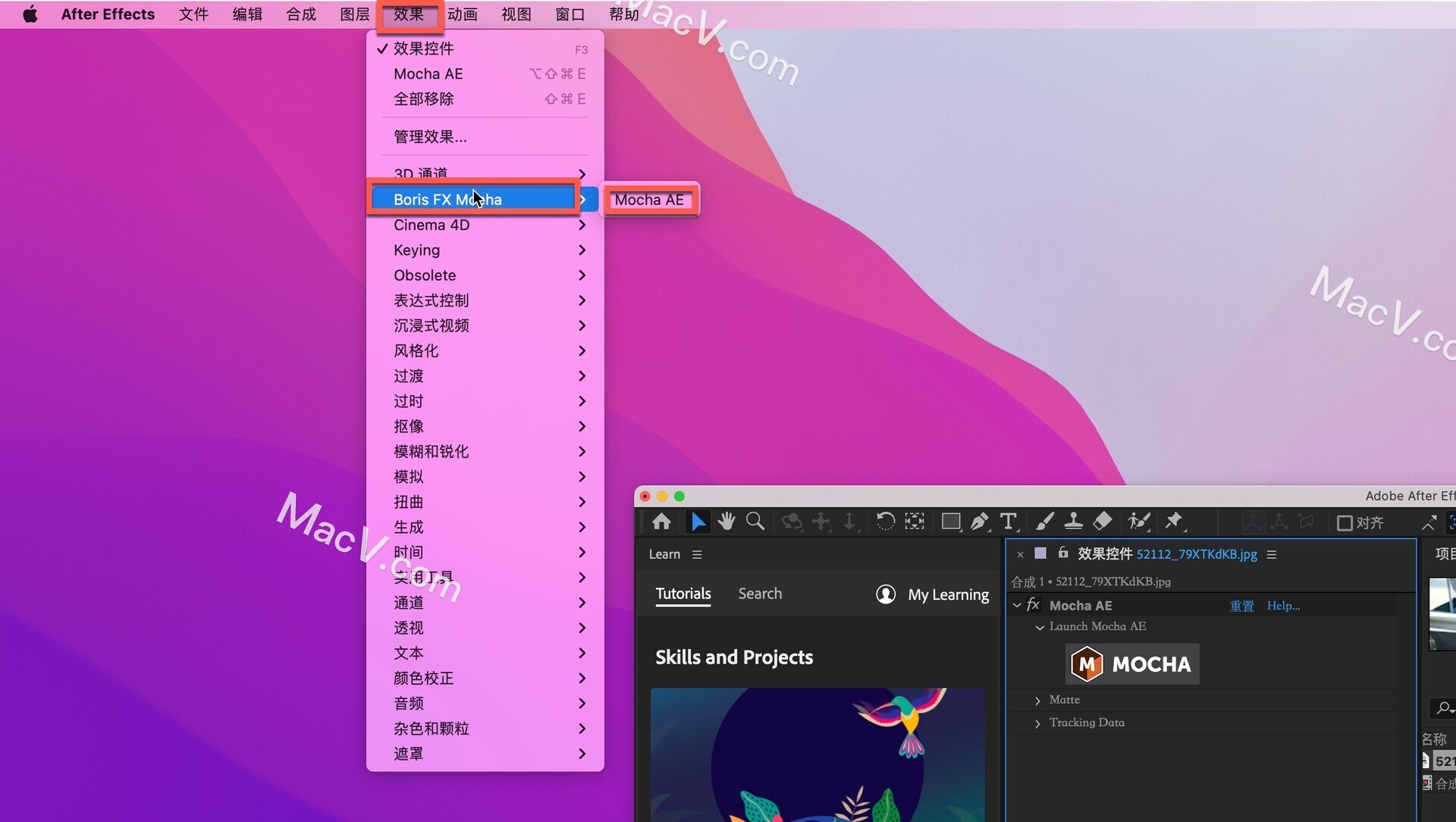Open the 遮罩 submenu
Screen dimensions: 1456x822
[485, 754]
